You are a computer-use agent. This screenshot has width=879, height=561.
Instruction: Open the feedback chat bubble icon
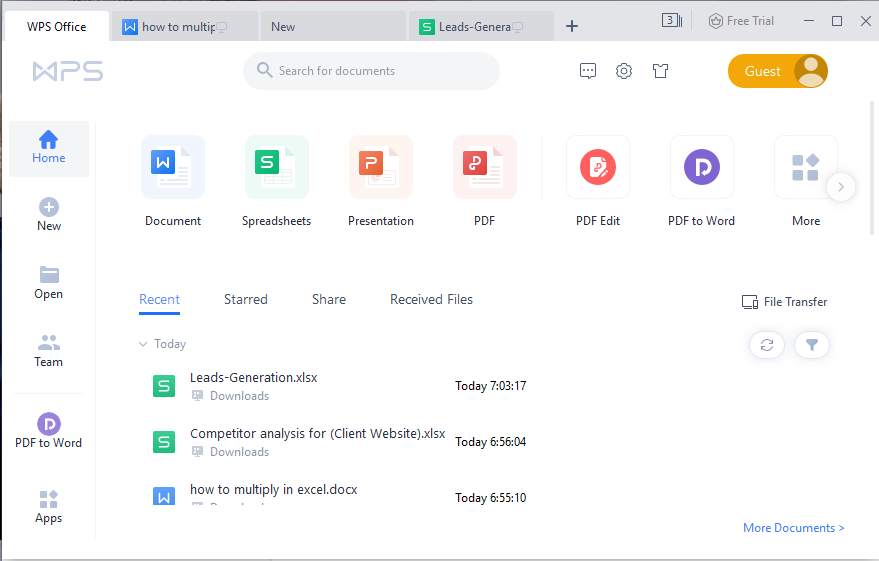click(x=587, y=71)
